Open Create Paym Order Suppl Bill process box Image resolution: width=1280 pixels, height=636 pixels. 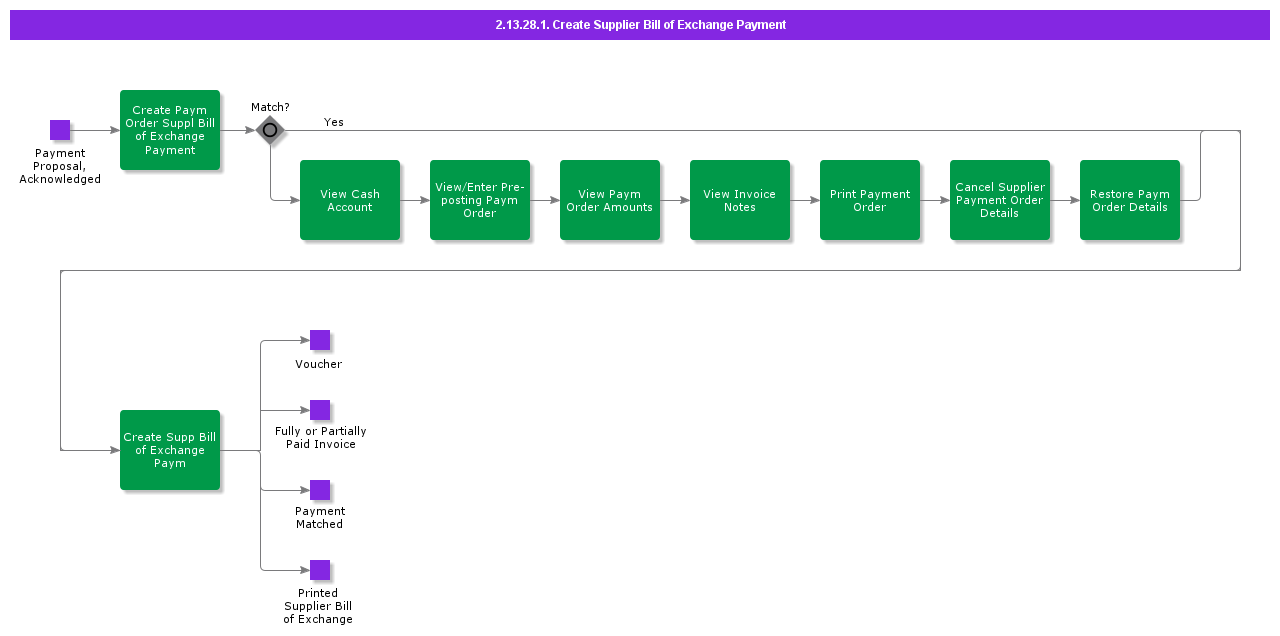(x=170, y=130)
